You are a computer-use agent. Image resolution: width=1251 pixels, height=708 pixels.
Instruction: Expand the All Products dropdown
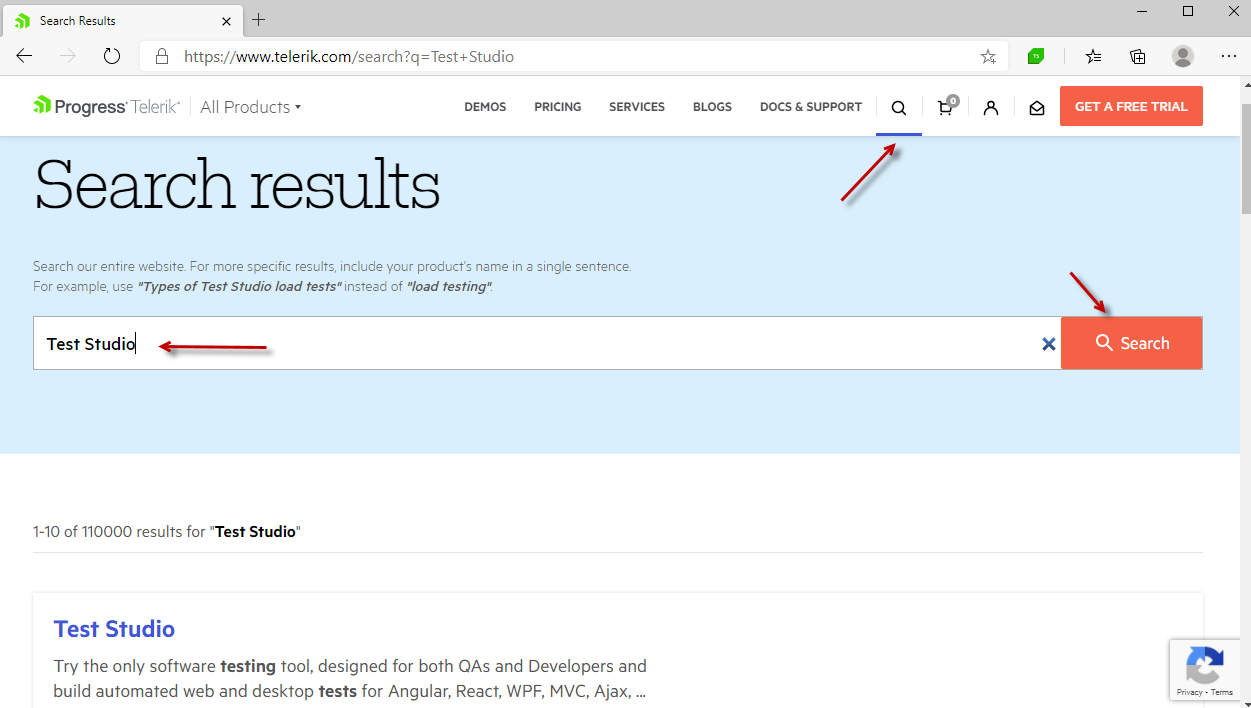pos(250,107)
